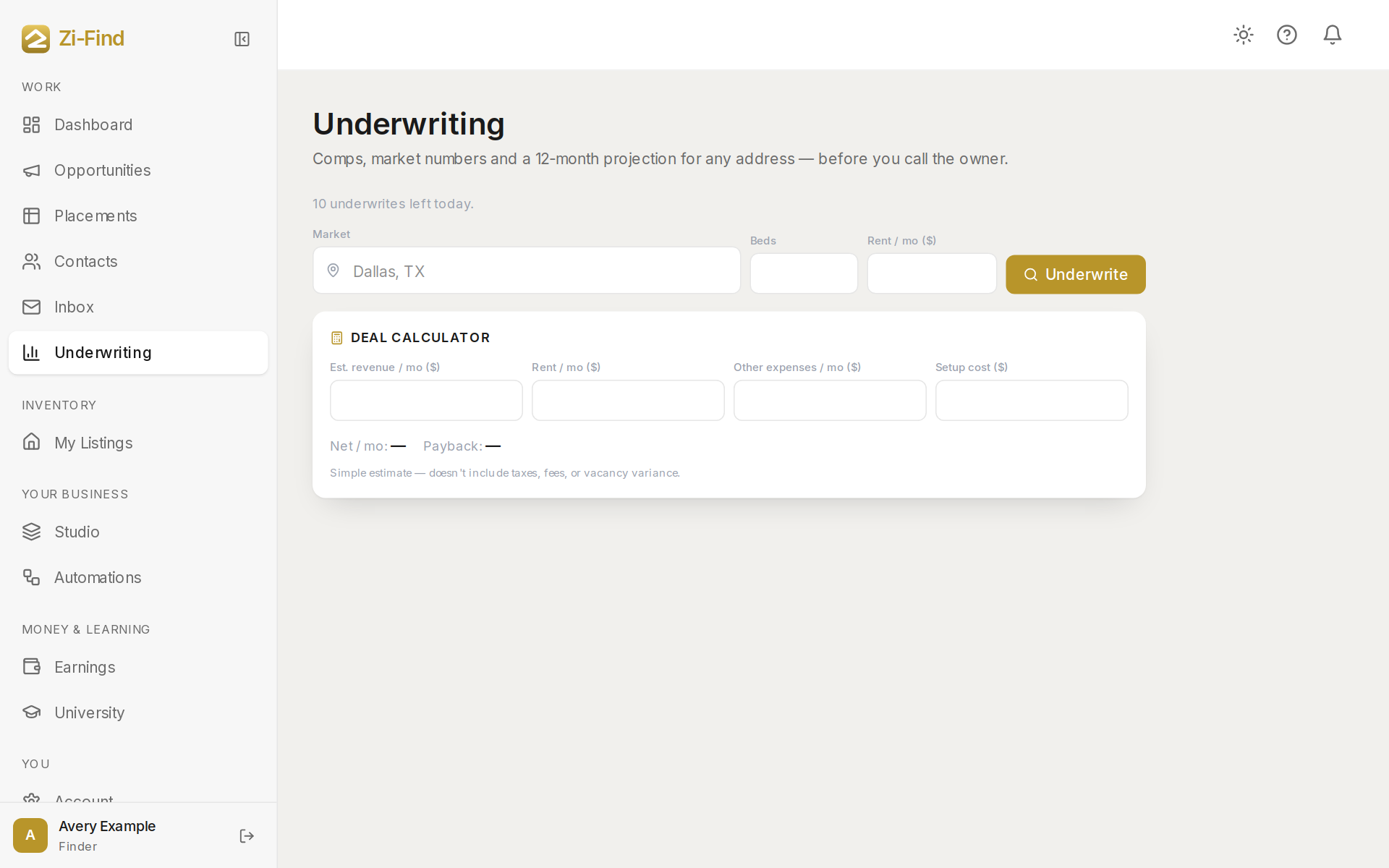This screenshot has width=1389, height=868.
Task: Click the Studio layers icon
Action: tap(31, 532)
